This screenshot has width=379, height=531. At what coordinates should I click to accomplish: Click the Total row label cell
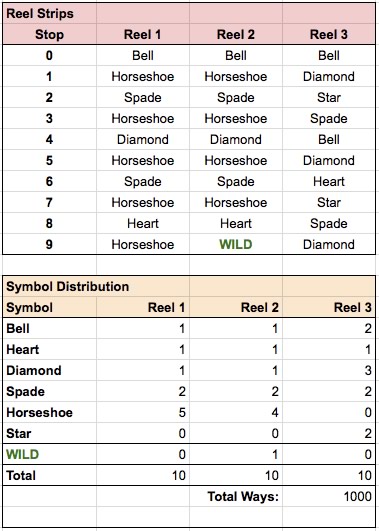point(49,475)
